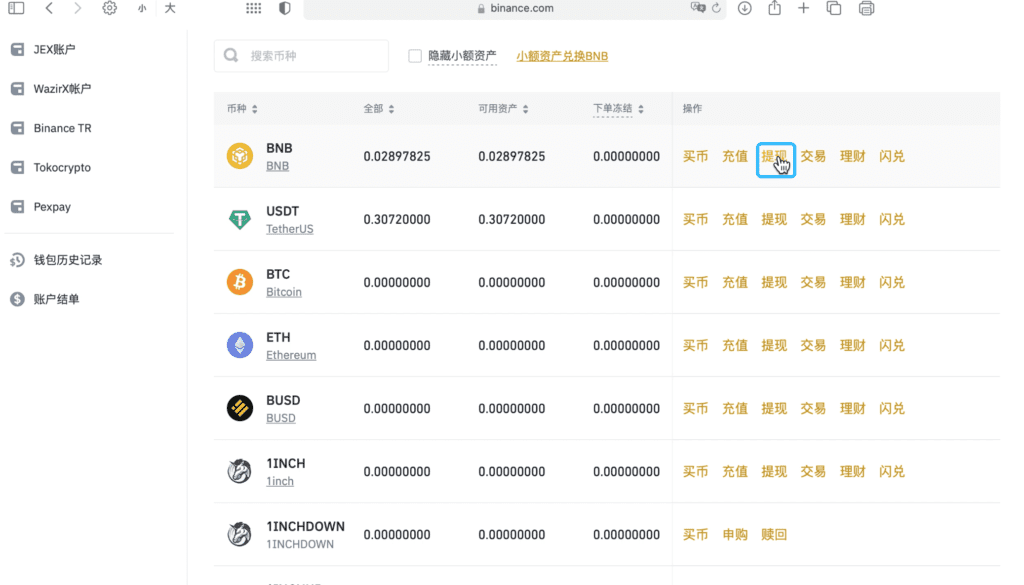Click 闪兑 convert in the BUSD row

coord(891,409)
